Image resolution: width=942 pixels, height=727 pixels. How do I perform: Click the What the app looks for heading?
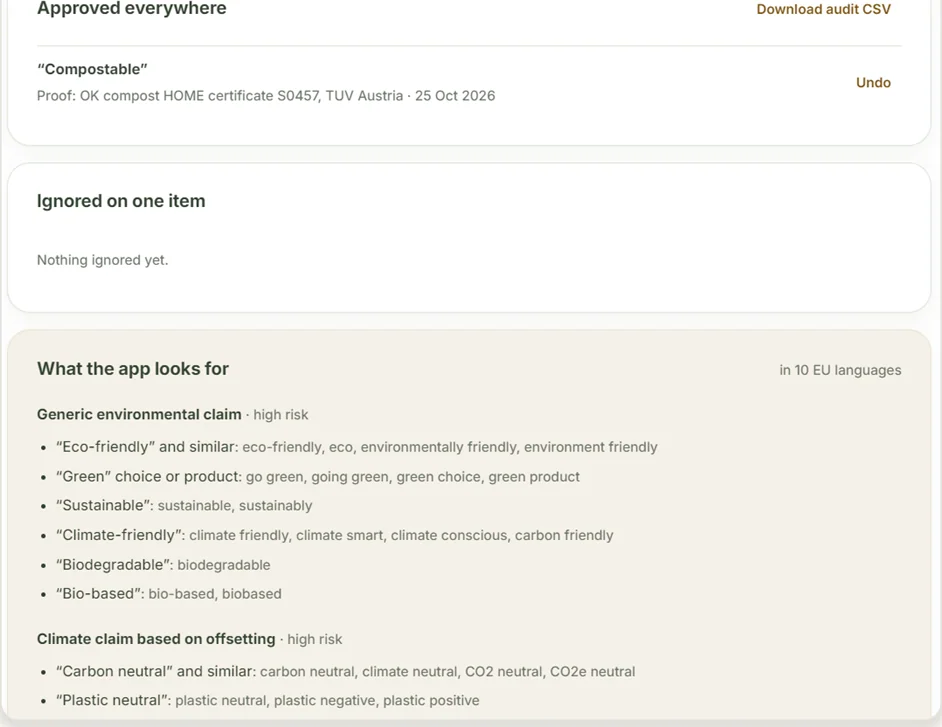point(133,368)
